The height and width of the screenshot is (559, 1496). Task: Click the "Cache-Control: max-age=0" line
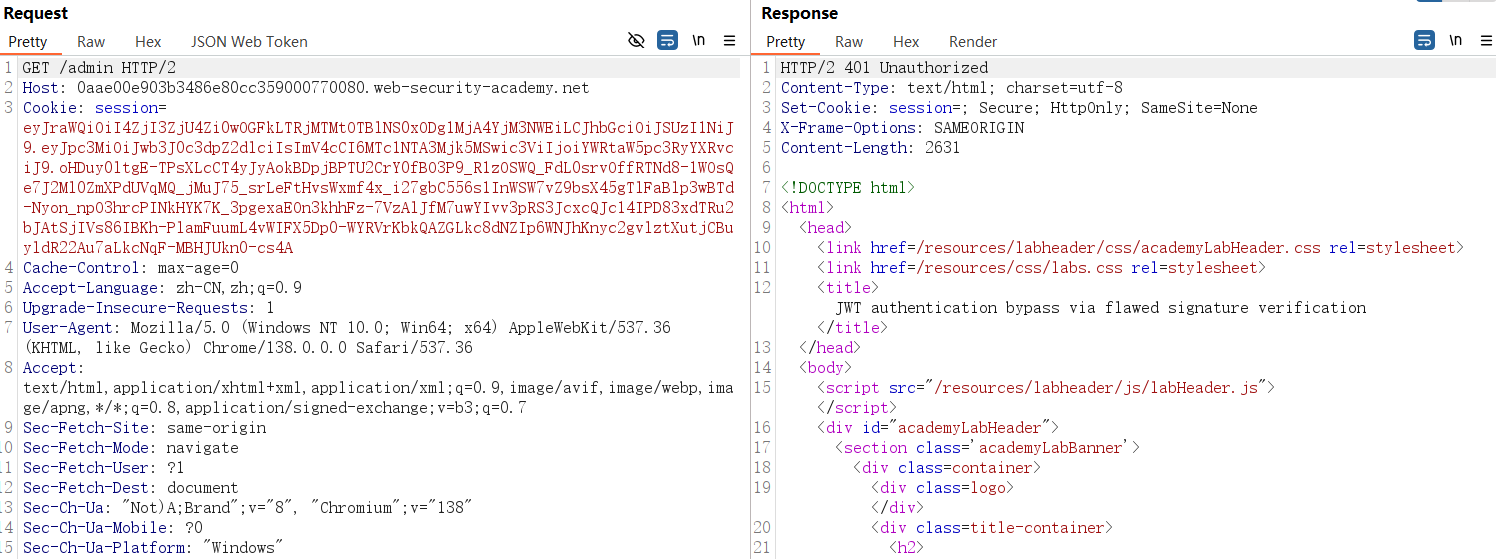[x=131, y=268]
